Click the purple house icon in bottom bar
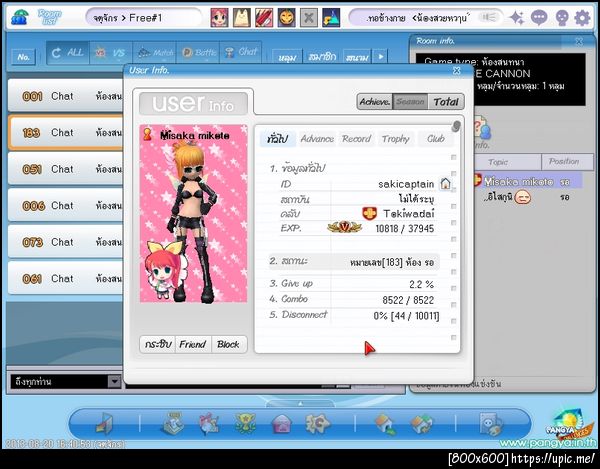 pos(281,425)
